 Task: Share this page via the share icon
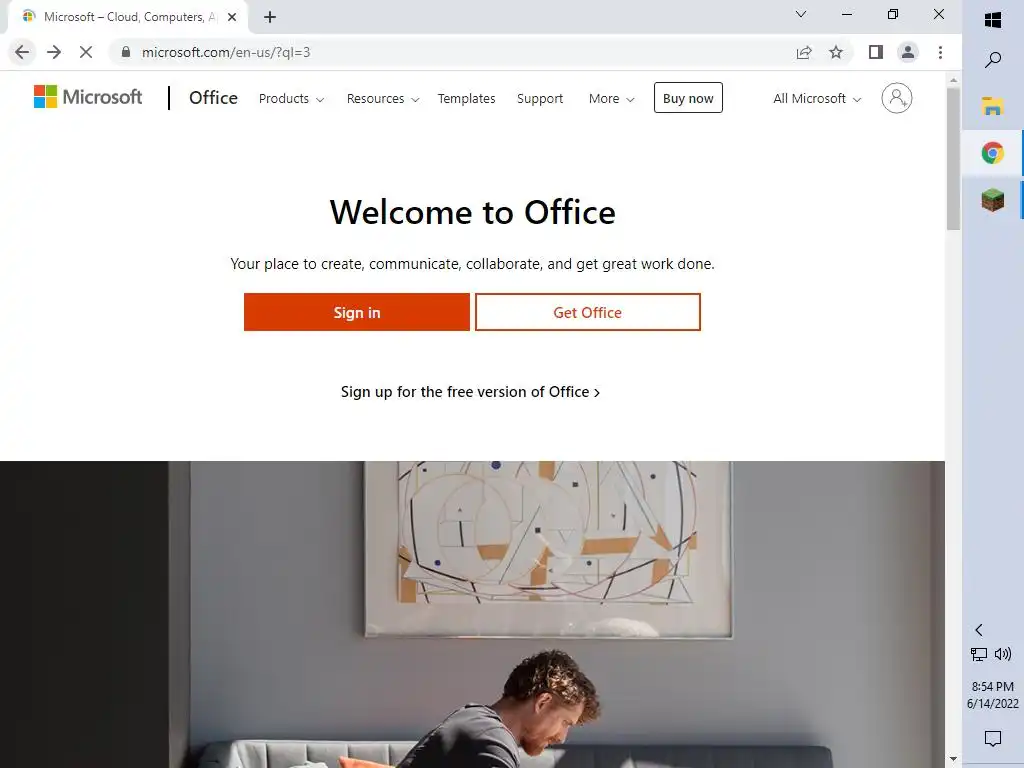point(804,52)
